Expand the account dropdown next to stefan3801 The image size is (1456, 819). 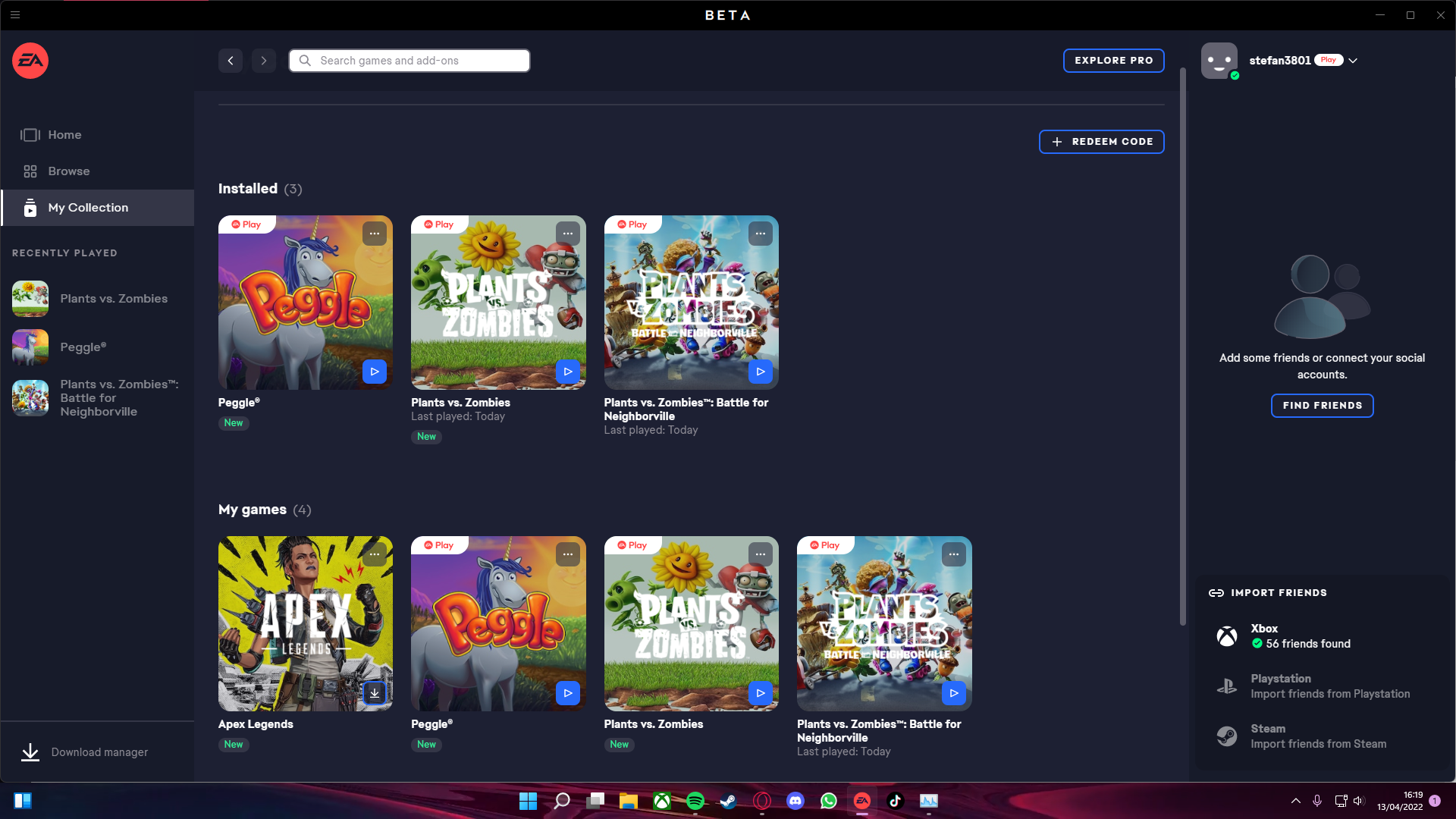click(1353, 61)
